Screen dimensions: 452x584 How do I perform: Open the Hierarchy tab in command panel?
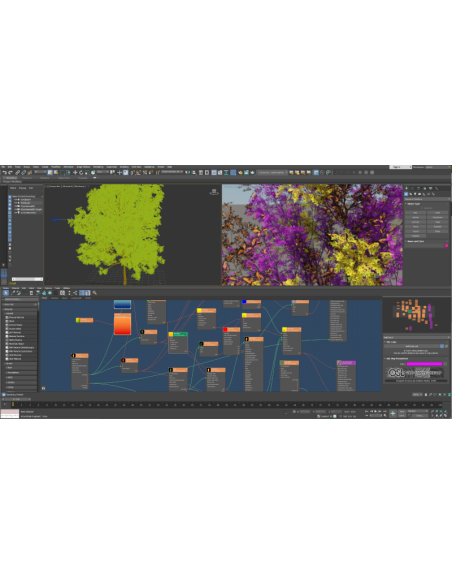pyautogui.click(x=418, y=189)
